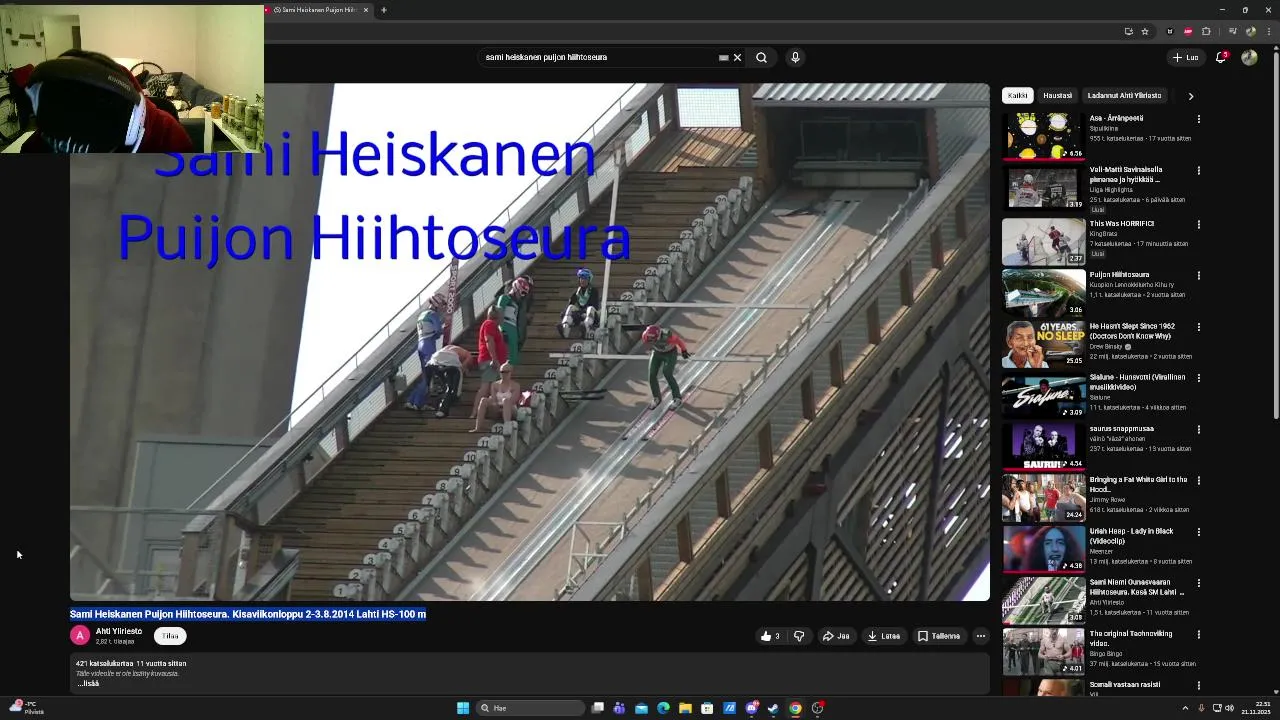Open Steam from the taskbar
This screenshot has width=1280, height=720.
(x=773, y=708)
